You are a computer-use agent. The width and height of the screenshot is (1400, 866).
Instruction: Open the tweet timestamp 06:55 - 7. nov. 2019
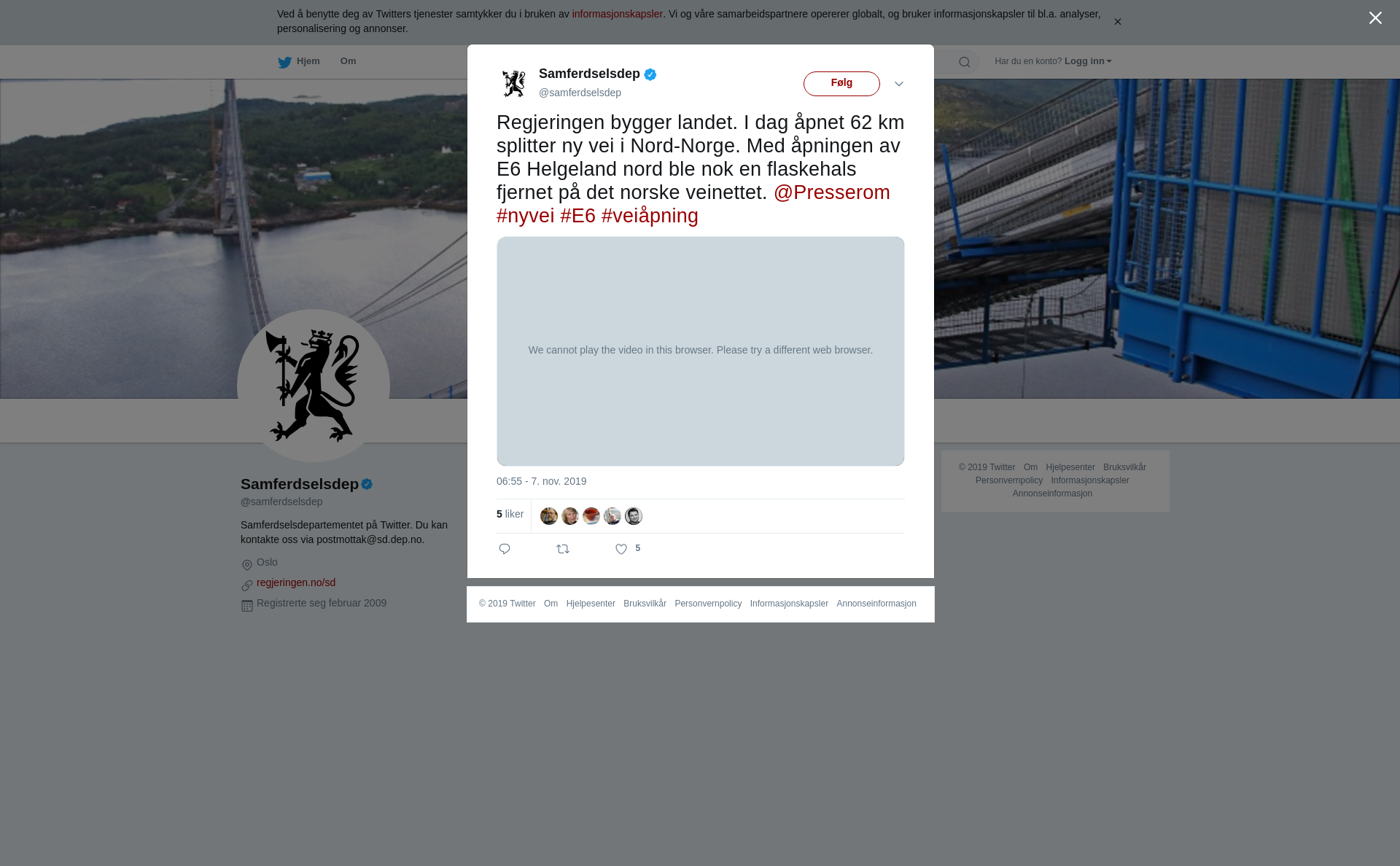[x=542, y=481]
